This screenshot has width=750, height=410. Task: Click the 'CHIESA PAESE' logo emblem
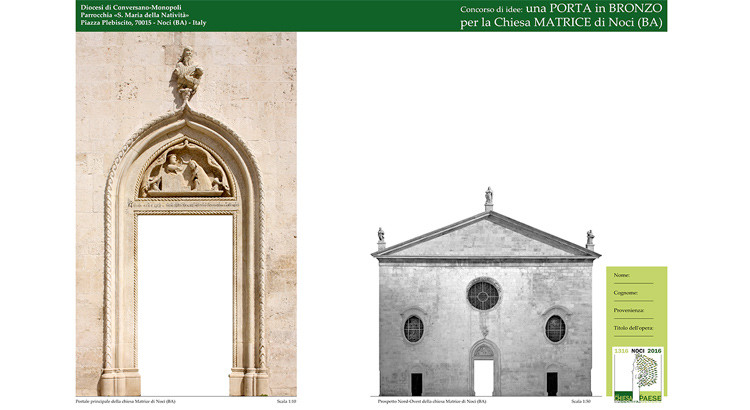pos(638,374)
